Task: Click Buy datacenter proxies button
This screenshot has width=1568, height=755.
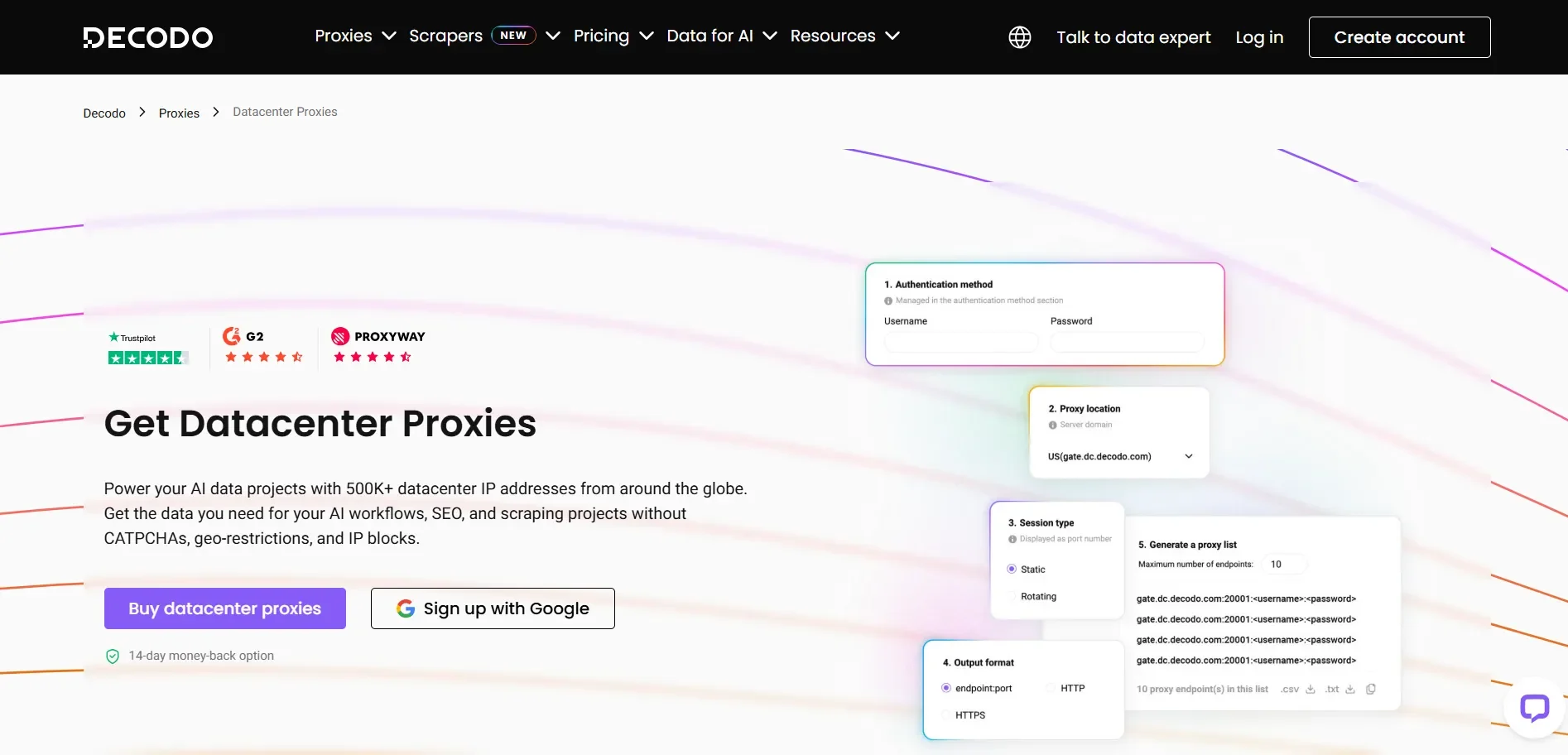Action: (x=225, y=608)
